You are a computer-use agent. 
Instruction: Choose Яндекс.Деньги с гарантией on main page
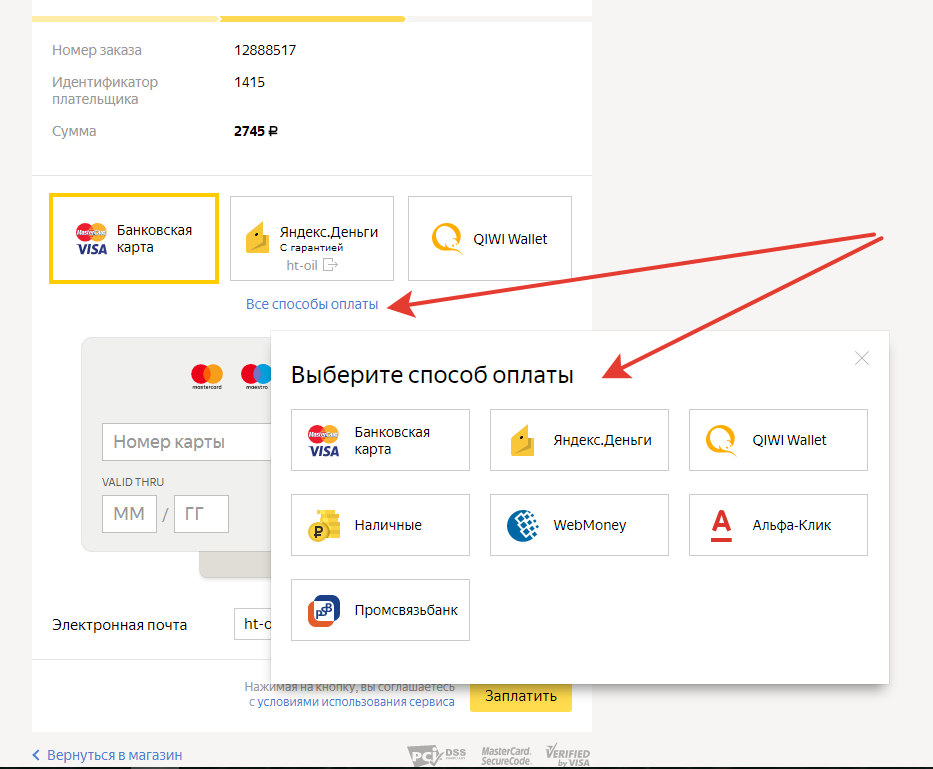point(312,239)
